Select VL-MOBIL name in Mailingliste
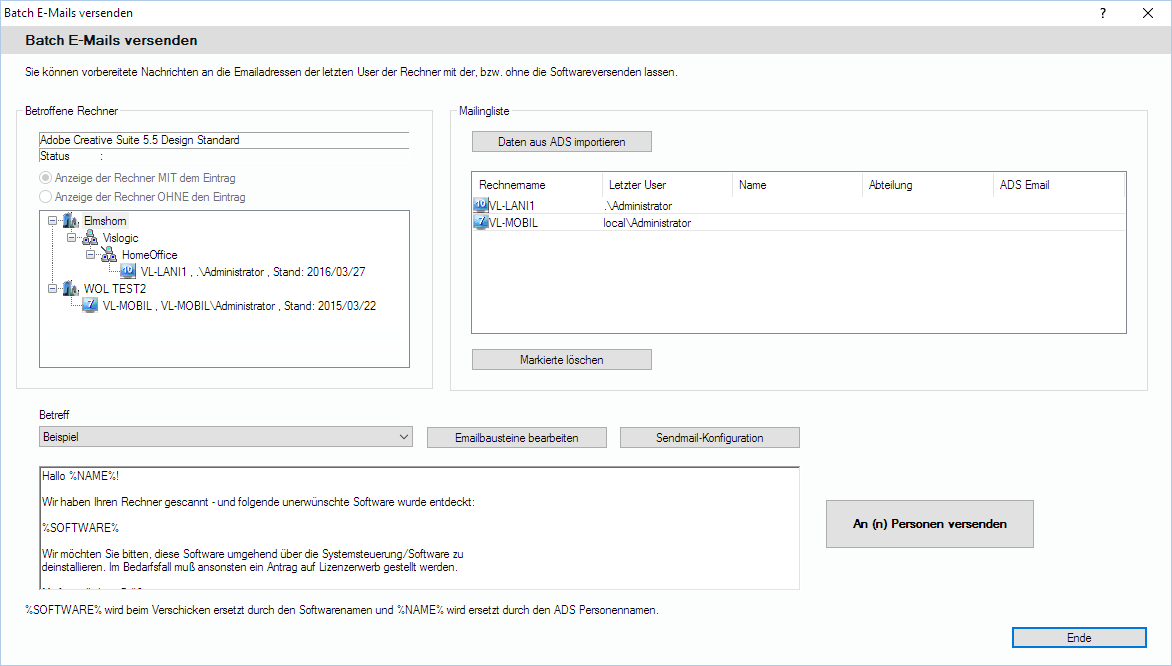The width and height of the screenshot is (1172, 666). click(x=513, y=223)
